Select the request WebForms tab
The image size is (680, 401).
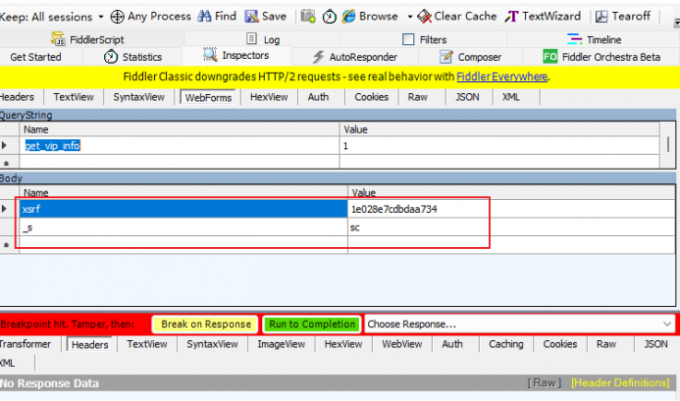(208, 98)
